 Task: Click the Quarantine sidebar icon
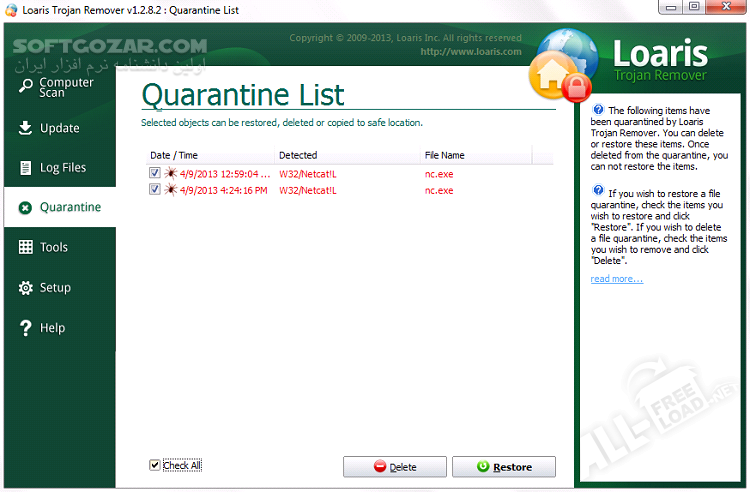[x=25, y=208]
